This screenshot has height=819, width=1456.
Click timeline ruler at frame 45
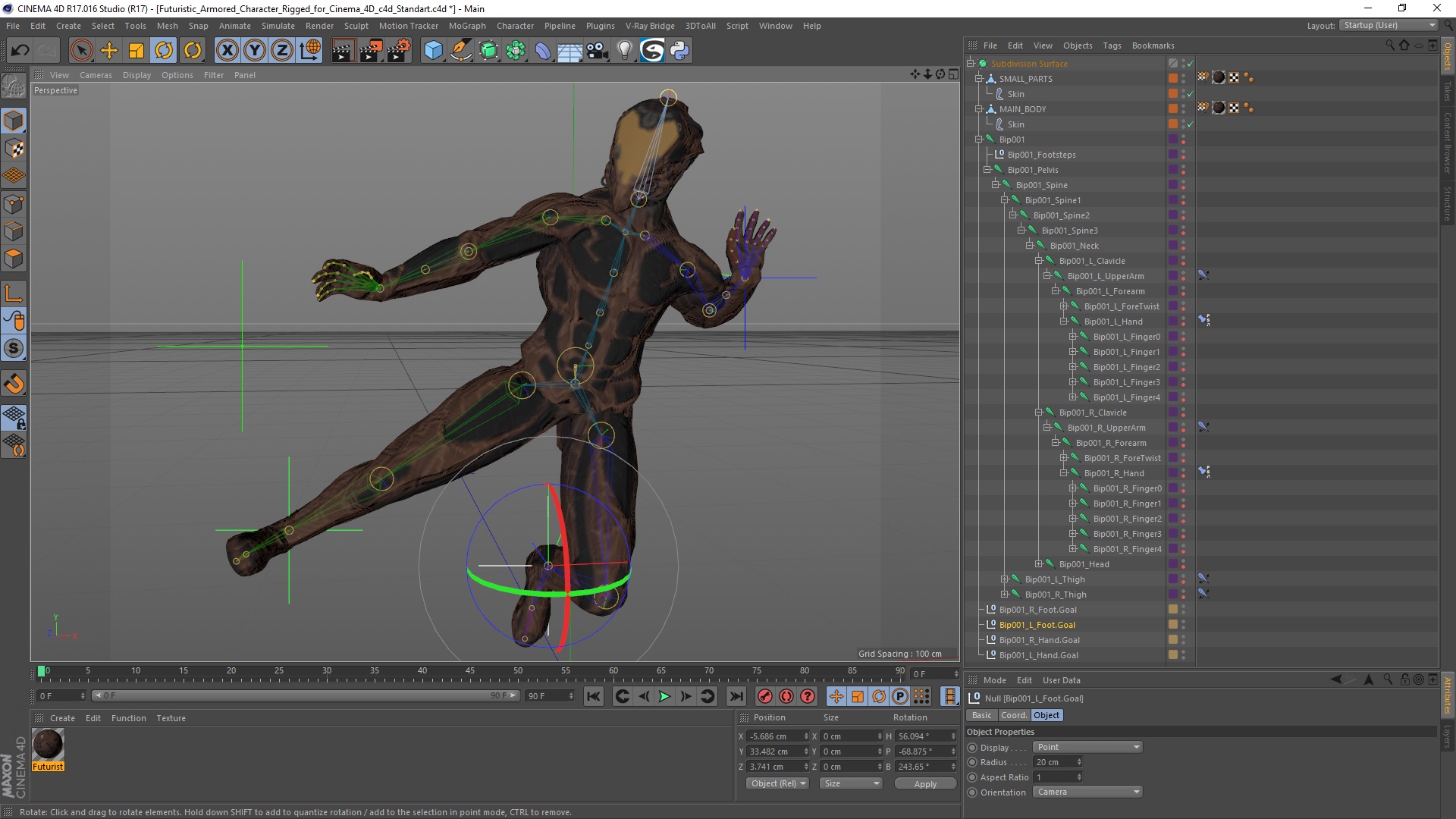point(470,671)
